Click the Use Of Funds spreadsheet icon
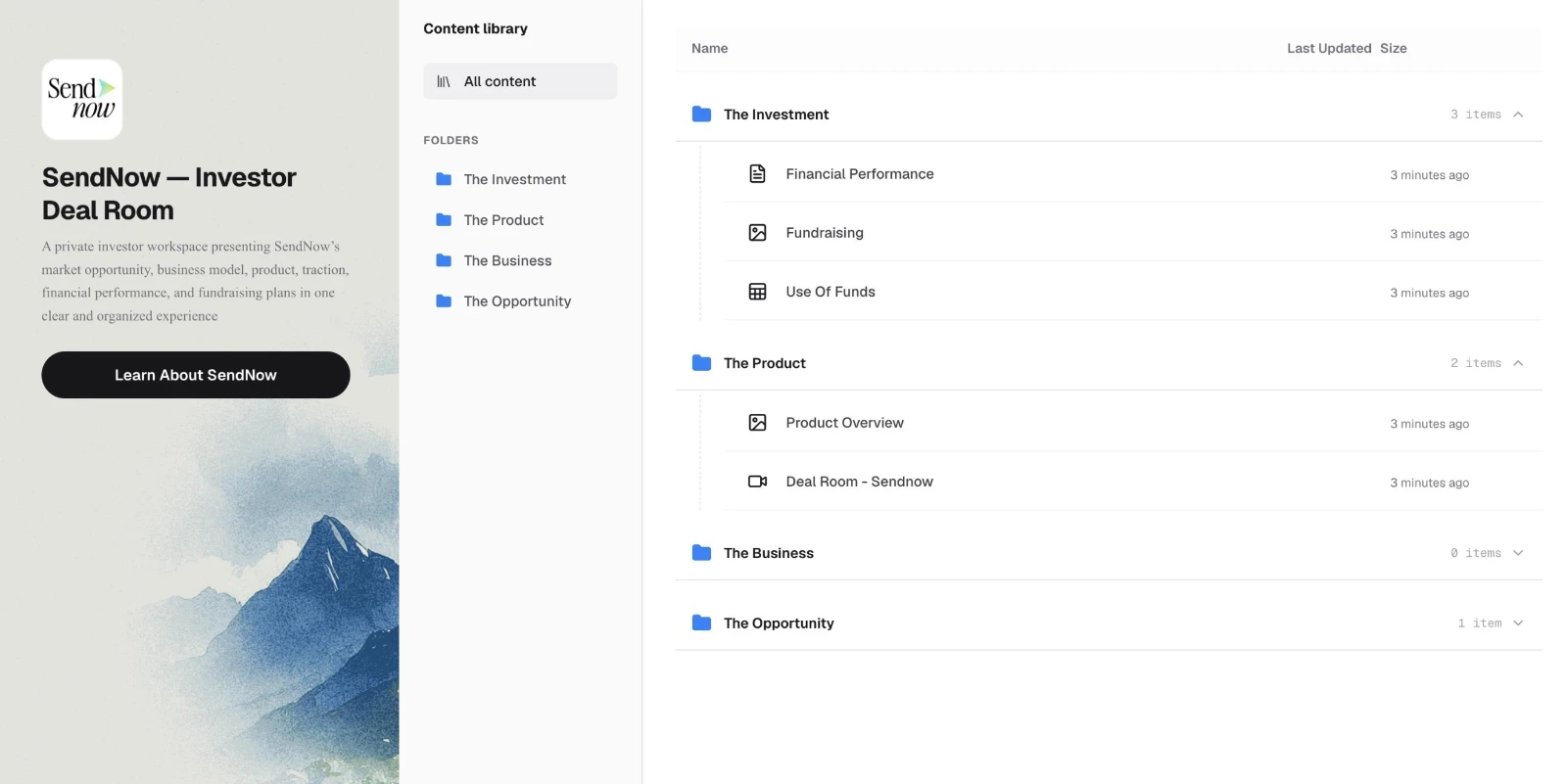1567x784 pixels. point(757,292)
